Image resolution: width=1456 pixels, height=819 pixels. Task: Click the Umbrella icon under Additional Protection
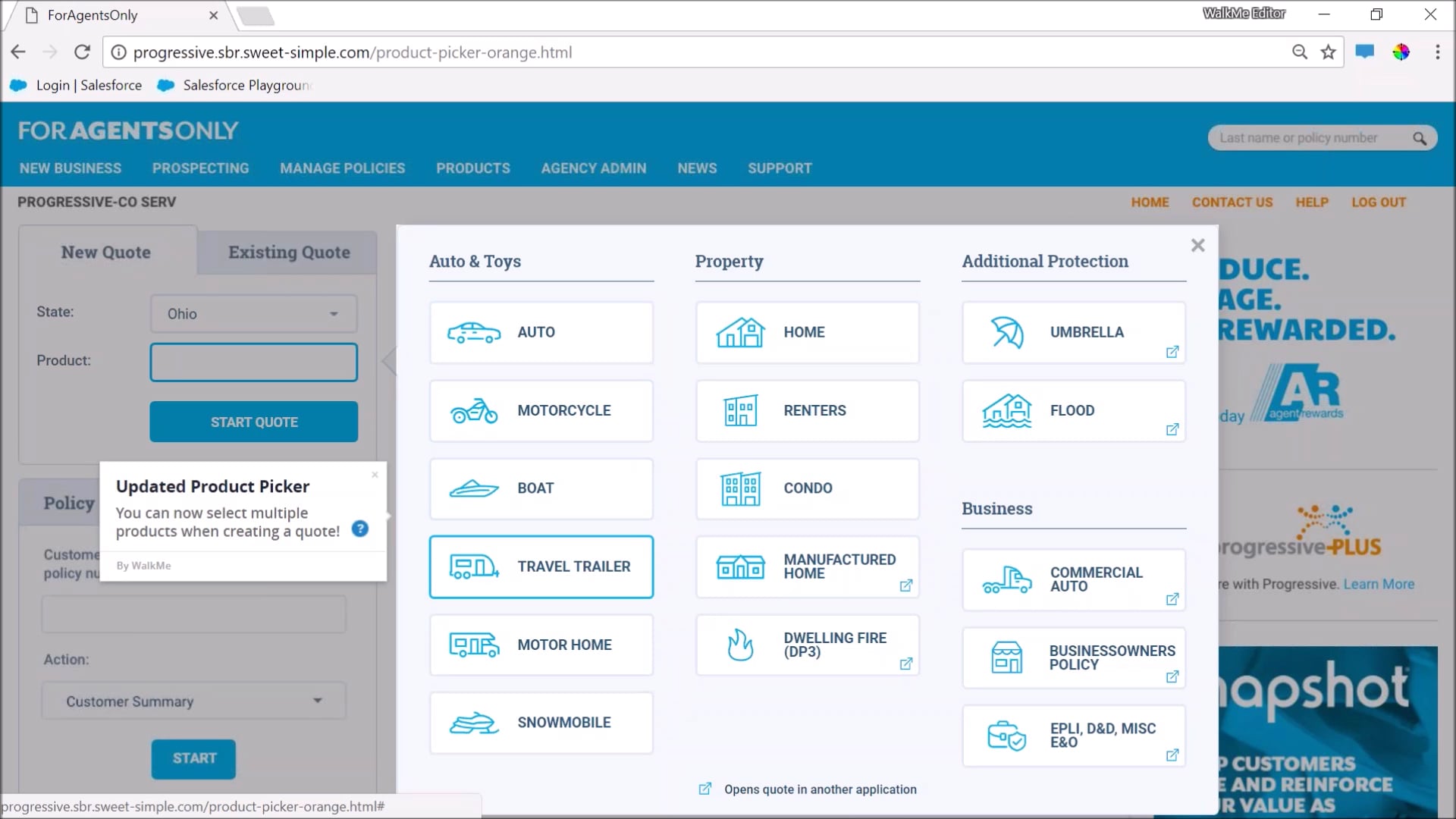1006,332
